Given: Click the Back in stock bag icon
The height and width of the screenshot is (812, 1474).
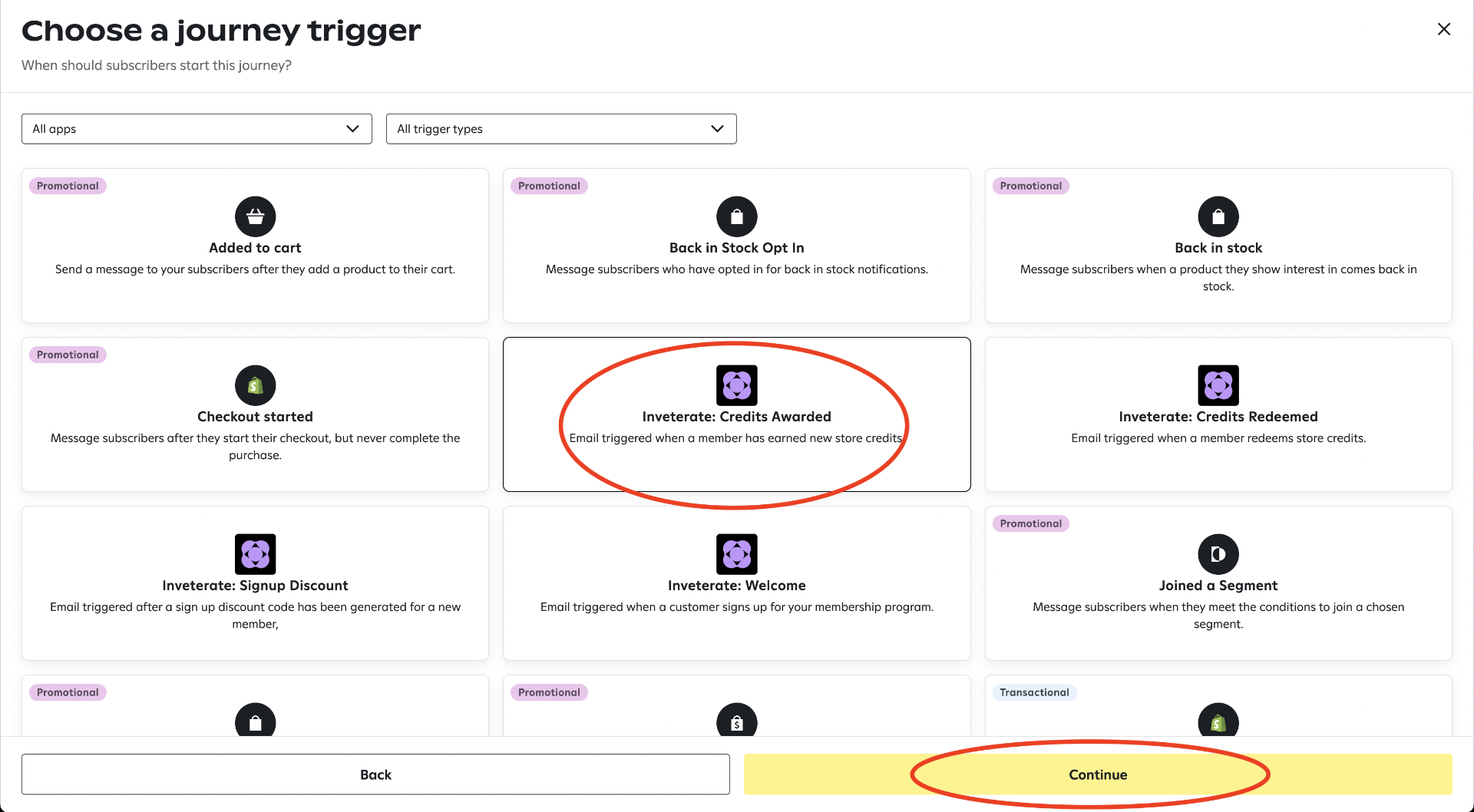Looking at the screenshot, I should coord(1218,216).
